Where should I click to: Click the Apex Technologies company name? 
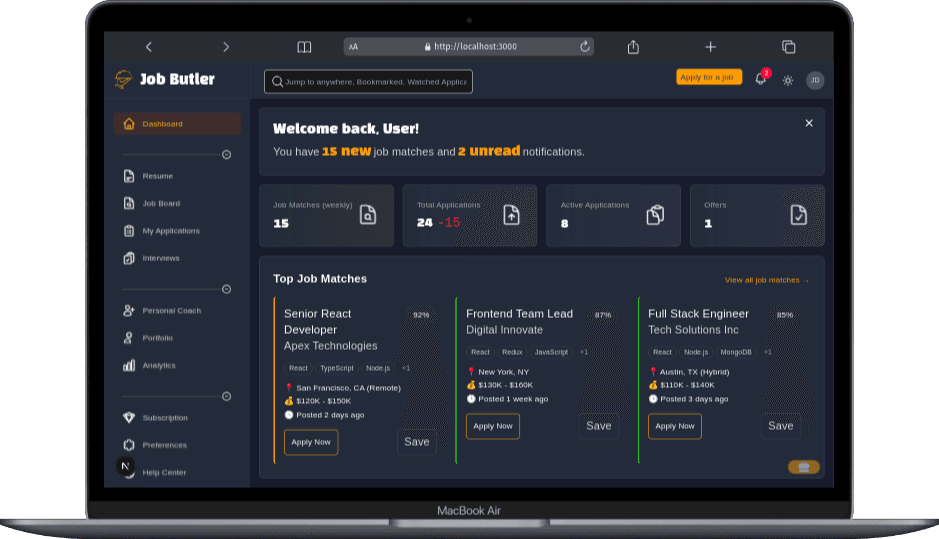click(331, 346)
